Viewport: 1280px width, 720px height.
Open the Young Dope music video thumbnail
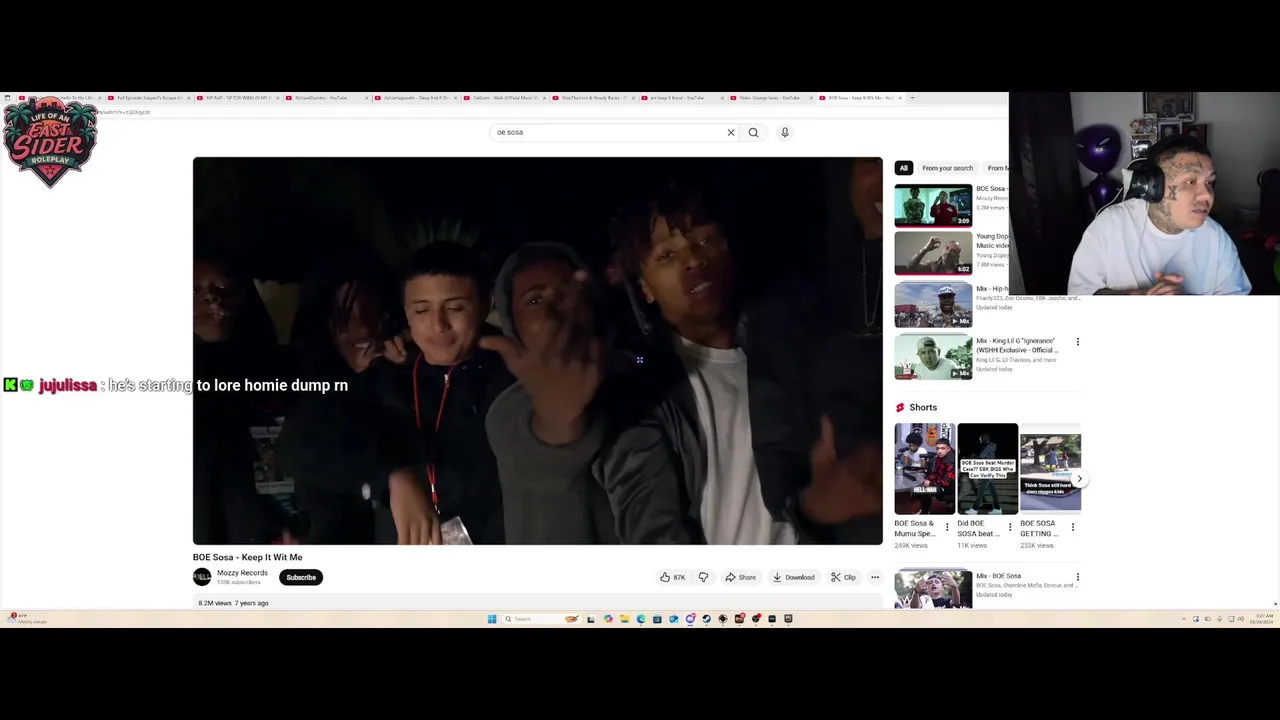click(x=933, y=254)
